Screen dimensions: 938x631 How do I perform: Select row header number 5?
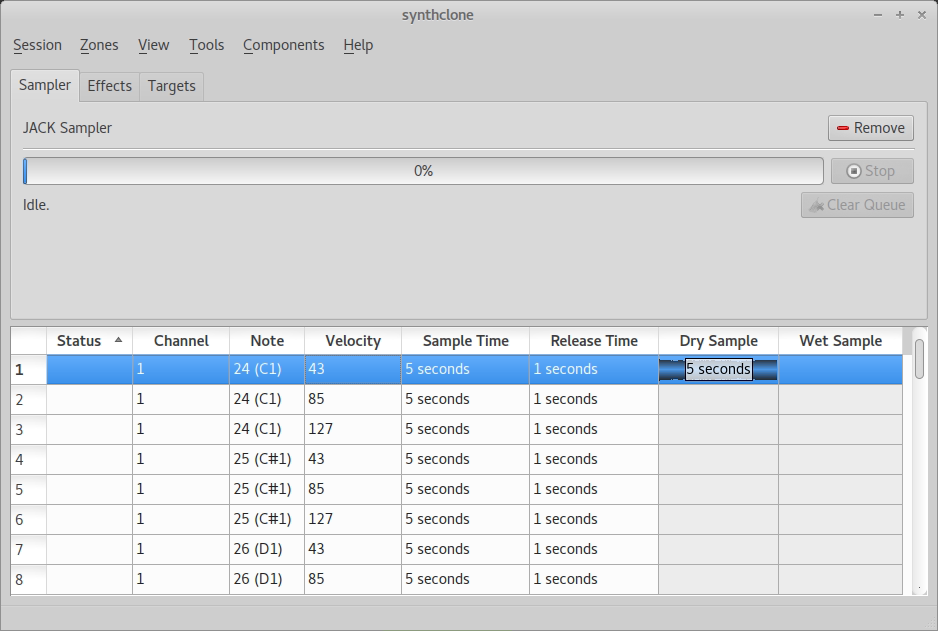[29, 489]
